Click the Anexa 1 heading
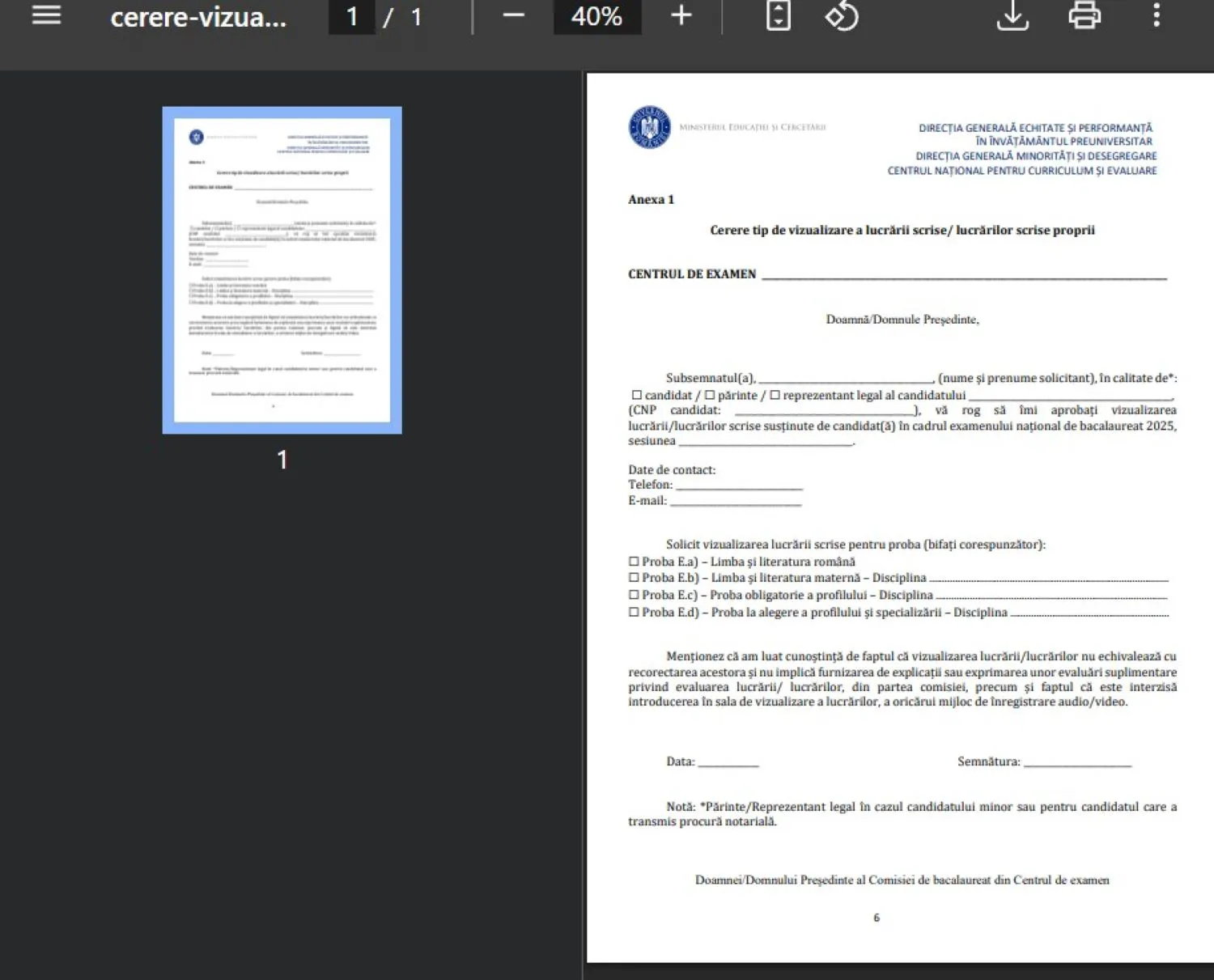The height and width of the screenshot is (980, 1214). 651,199
